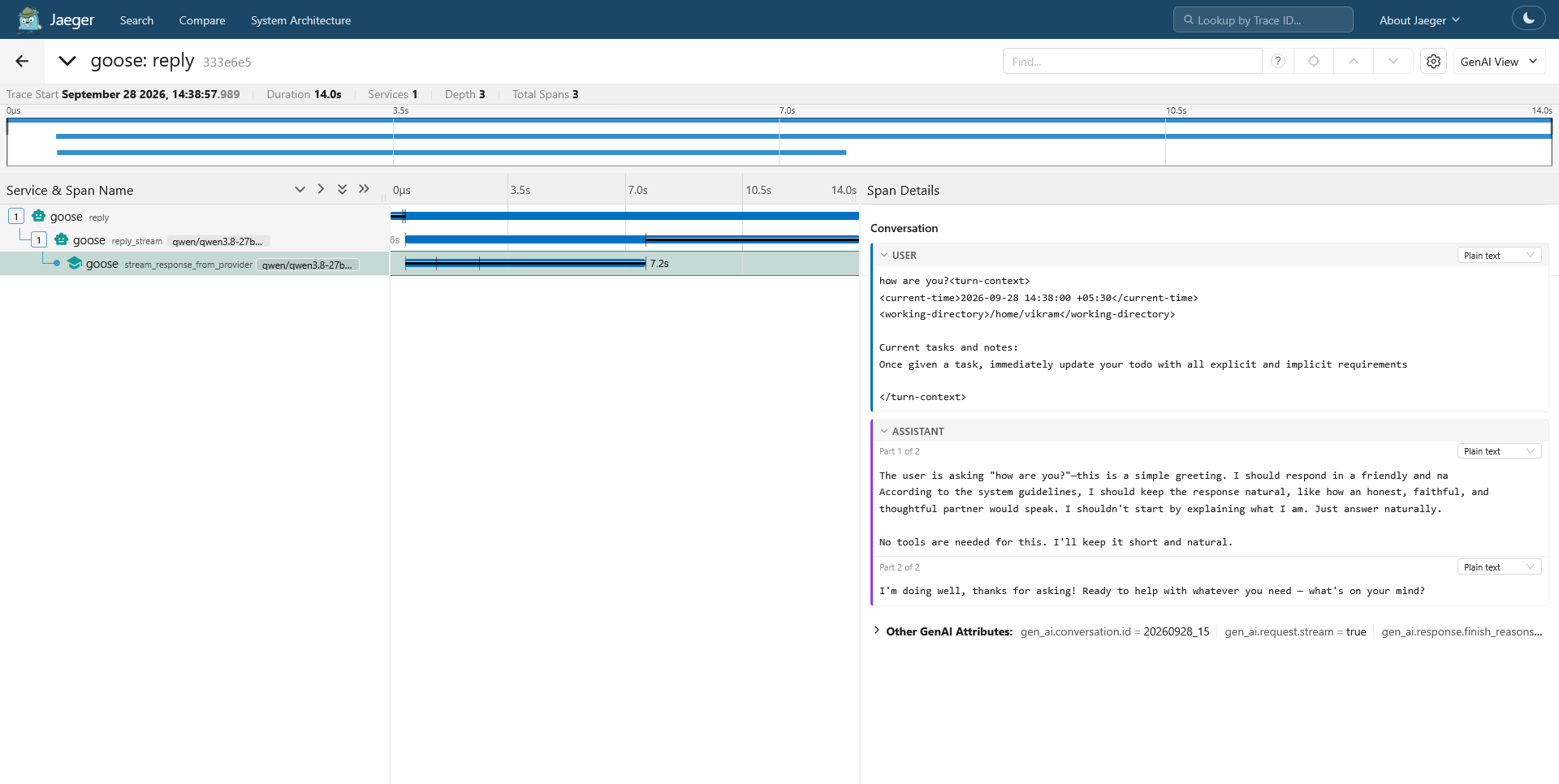The width and height of the screenshot is (1559, 784).
Task: Click the stream_response_from_provider model tag qwen/qwen3.8-27b
Action: coord(307,265)
